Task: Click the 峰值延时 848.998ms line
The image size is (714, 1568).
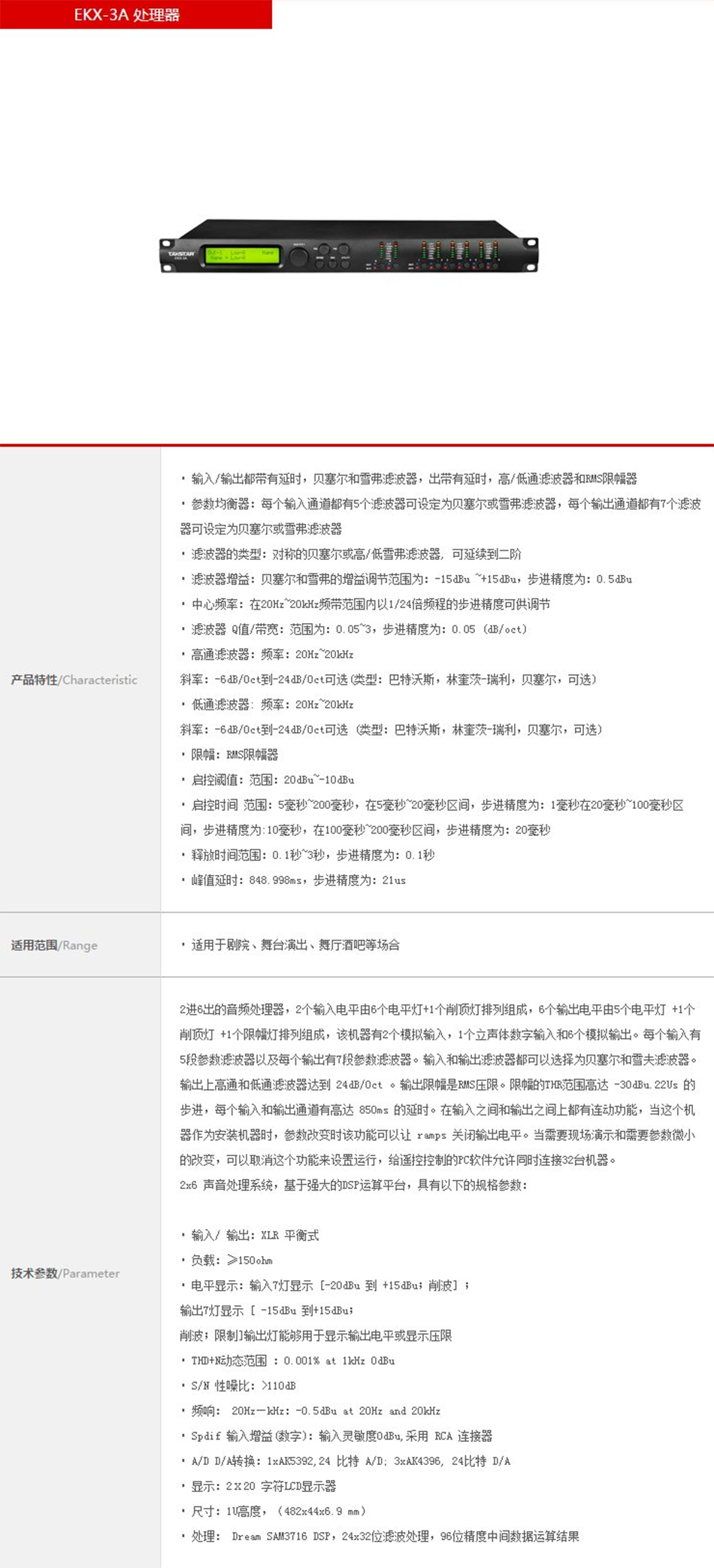Action: 293,880
